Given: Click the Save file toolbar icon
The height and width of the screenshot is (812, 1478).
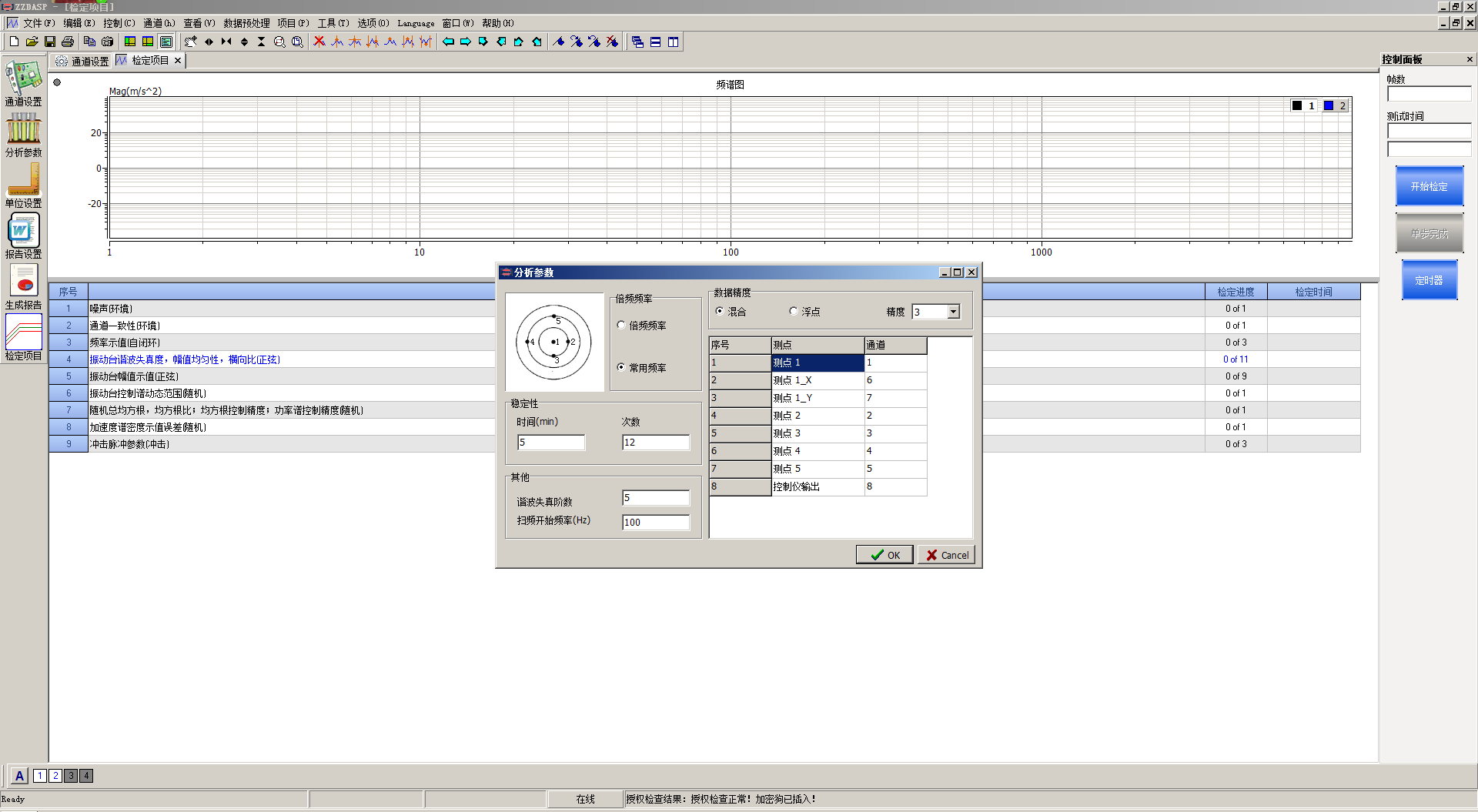Looking at the screenshot, I should [50, 42].
